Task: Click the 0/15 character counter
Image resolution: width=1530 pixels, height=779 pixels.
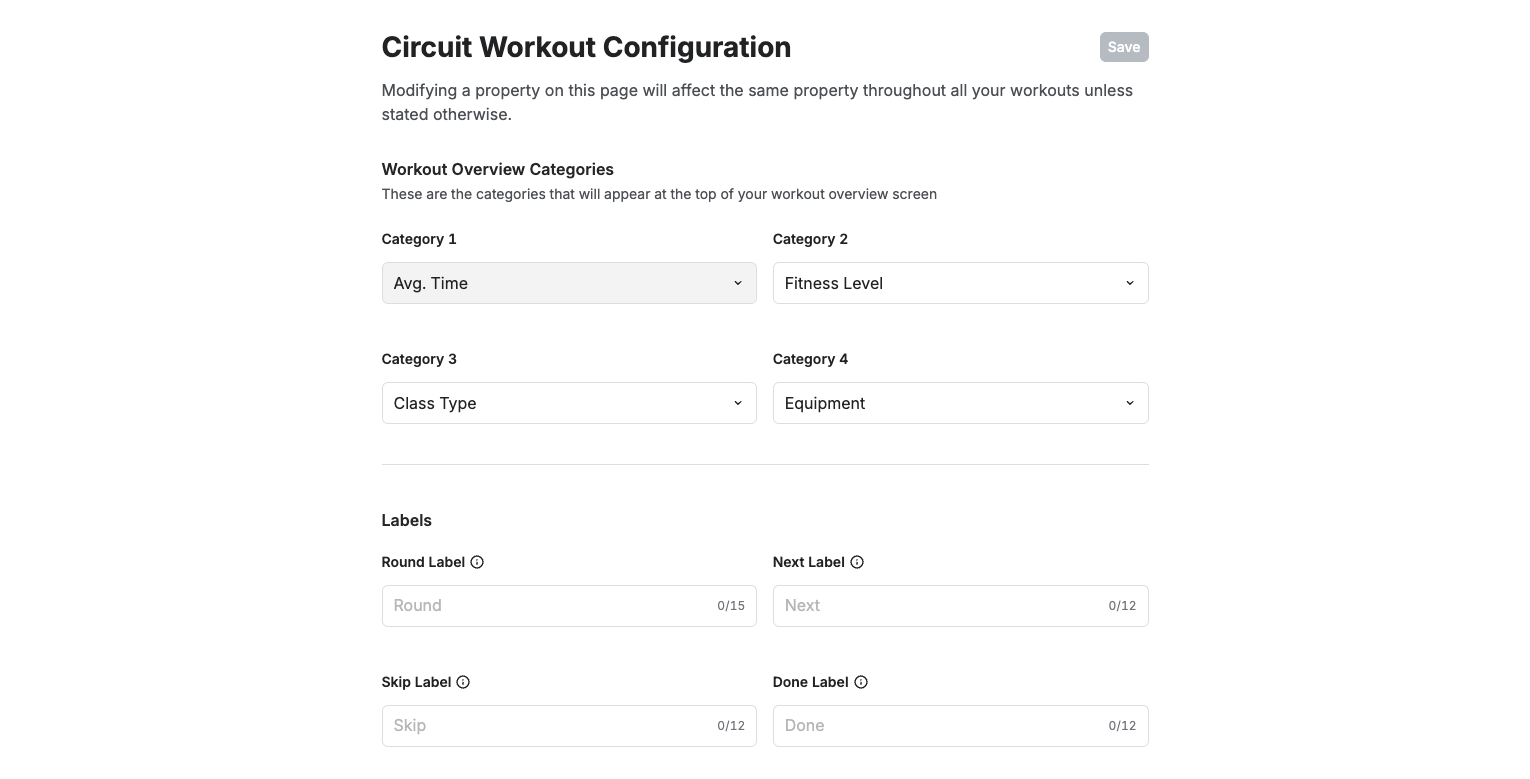Action: pos(731,606)
